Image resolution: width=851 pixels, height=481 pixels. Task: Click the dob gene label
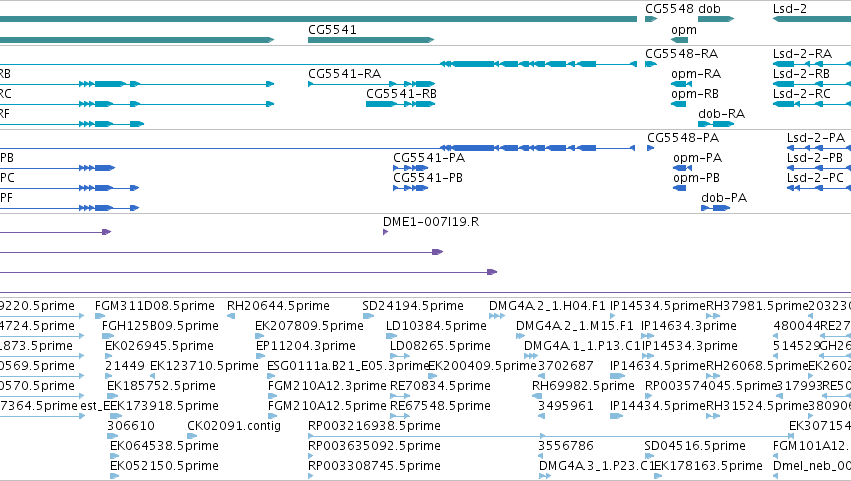(709, 9)
